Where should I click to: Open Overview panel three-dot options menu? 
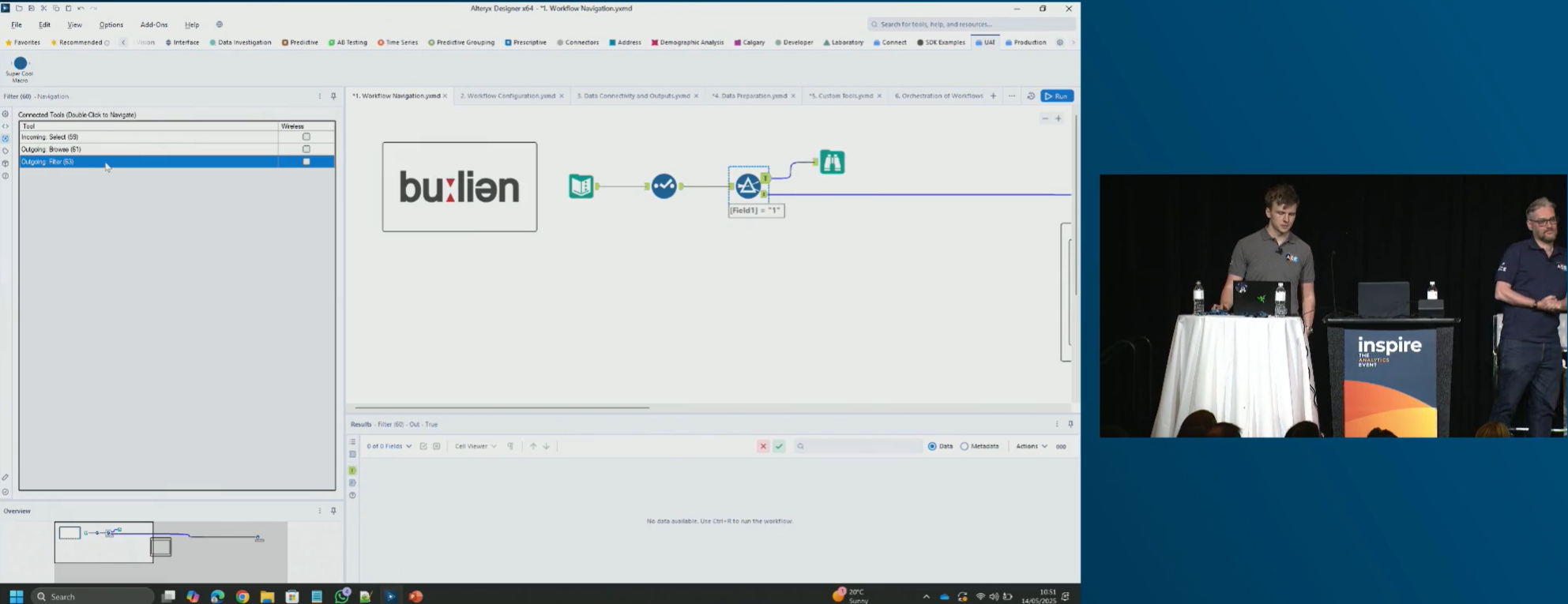(x=320, y=511)
